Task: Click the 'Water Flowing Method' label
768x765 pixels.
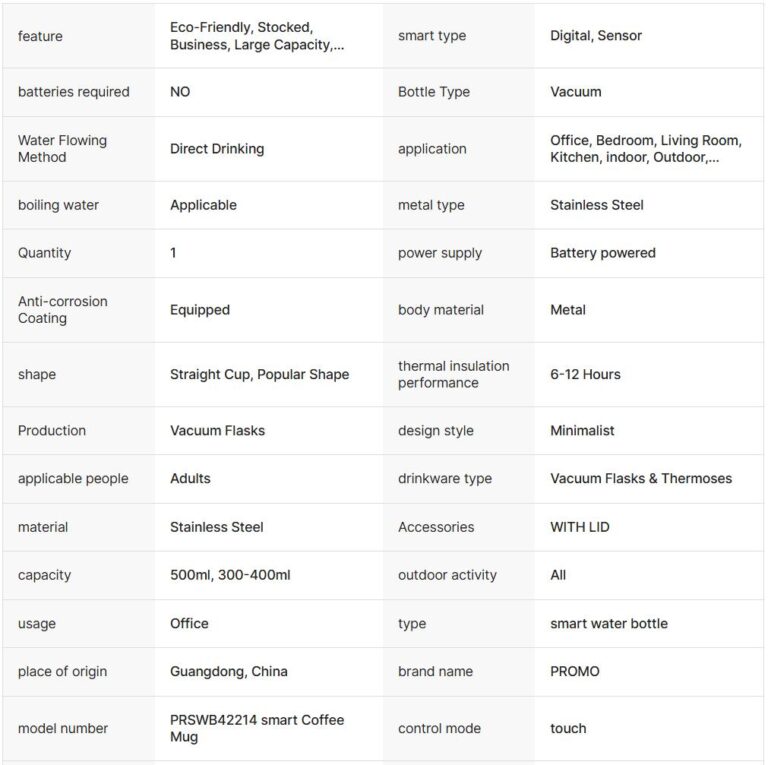Action: pos(62,149)
